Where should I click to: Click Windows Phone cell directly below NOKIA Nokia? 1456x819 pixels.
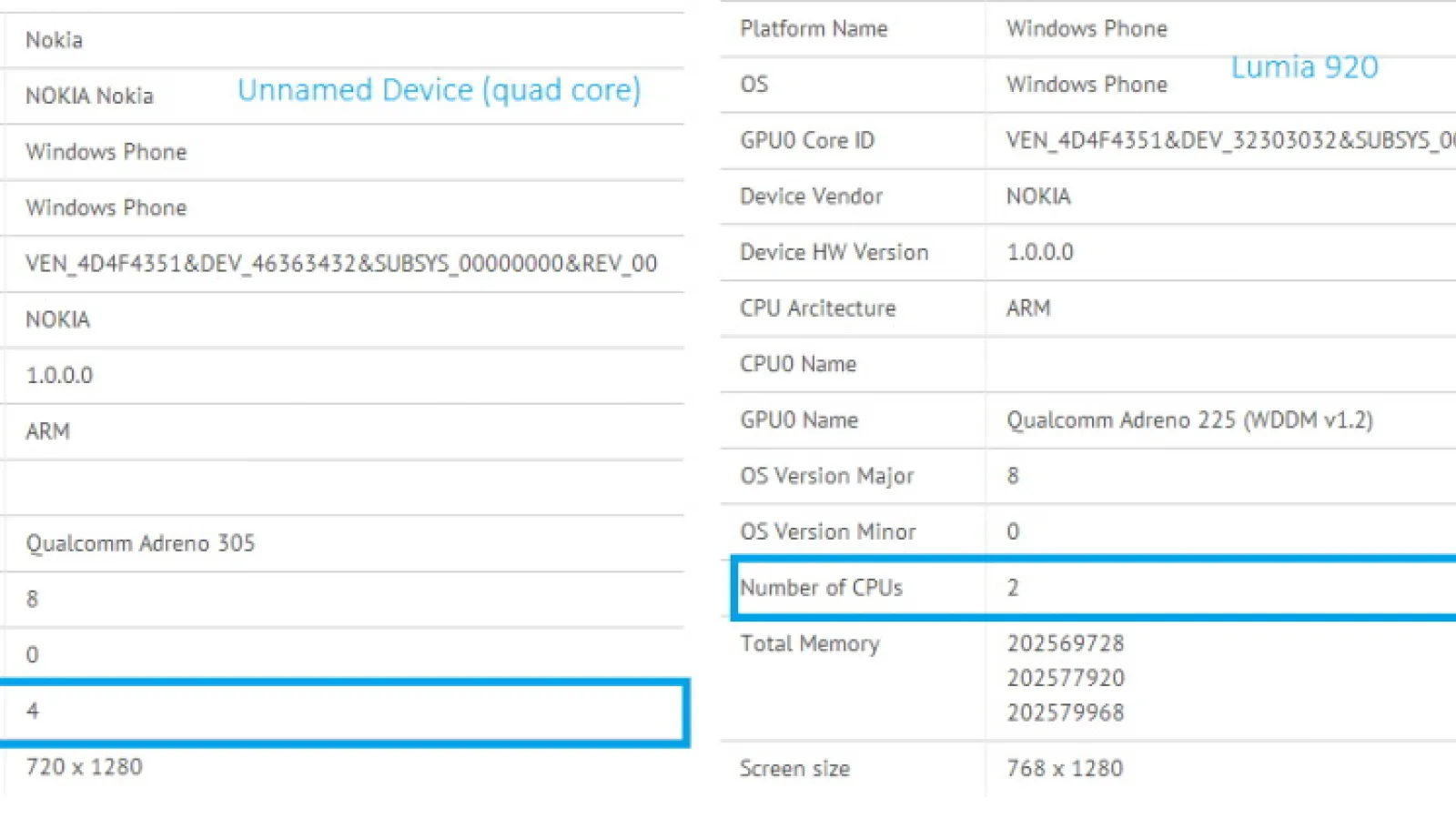(106, 152)
